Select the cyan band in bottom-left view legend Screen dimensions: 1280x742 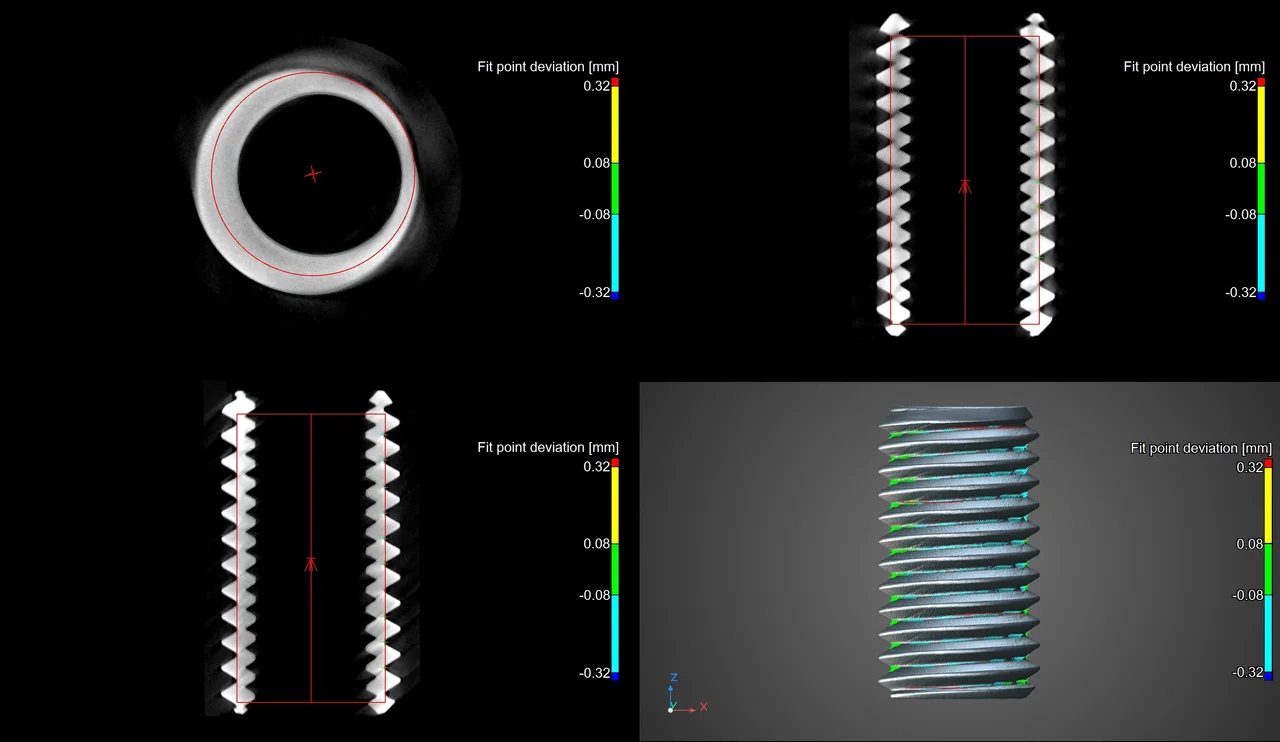(x=616, y=634)
